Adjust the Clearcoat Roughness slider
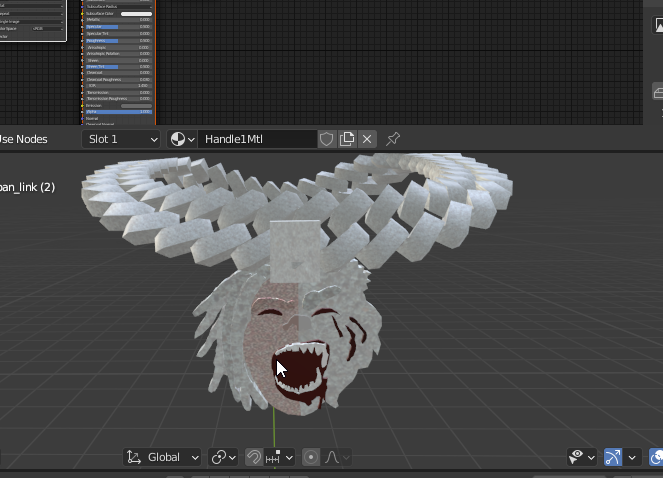Viewport: 663px width, 478px height. pyautogui.click(x=118, y=80)
